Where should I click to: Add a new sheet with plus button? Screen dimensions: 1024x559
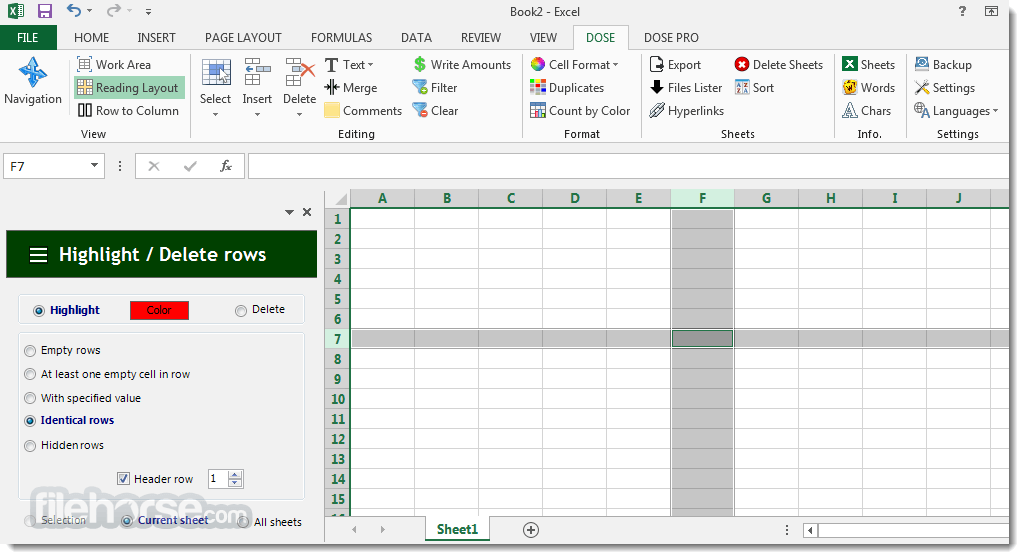point(531,530)
